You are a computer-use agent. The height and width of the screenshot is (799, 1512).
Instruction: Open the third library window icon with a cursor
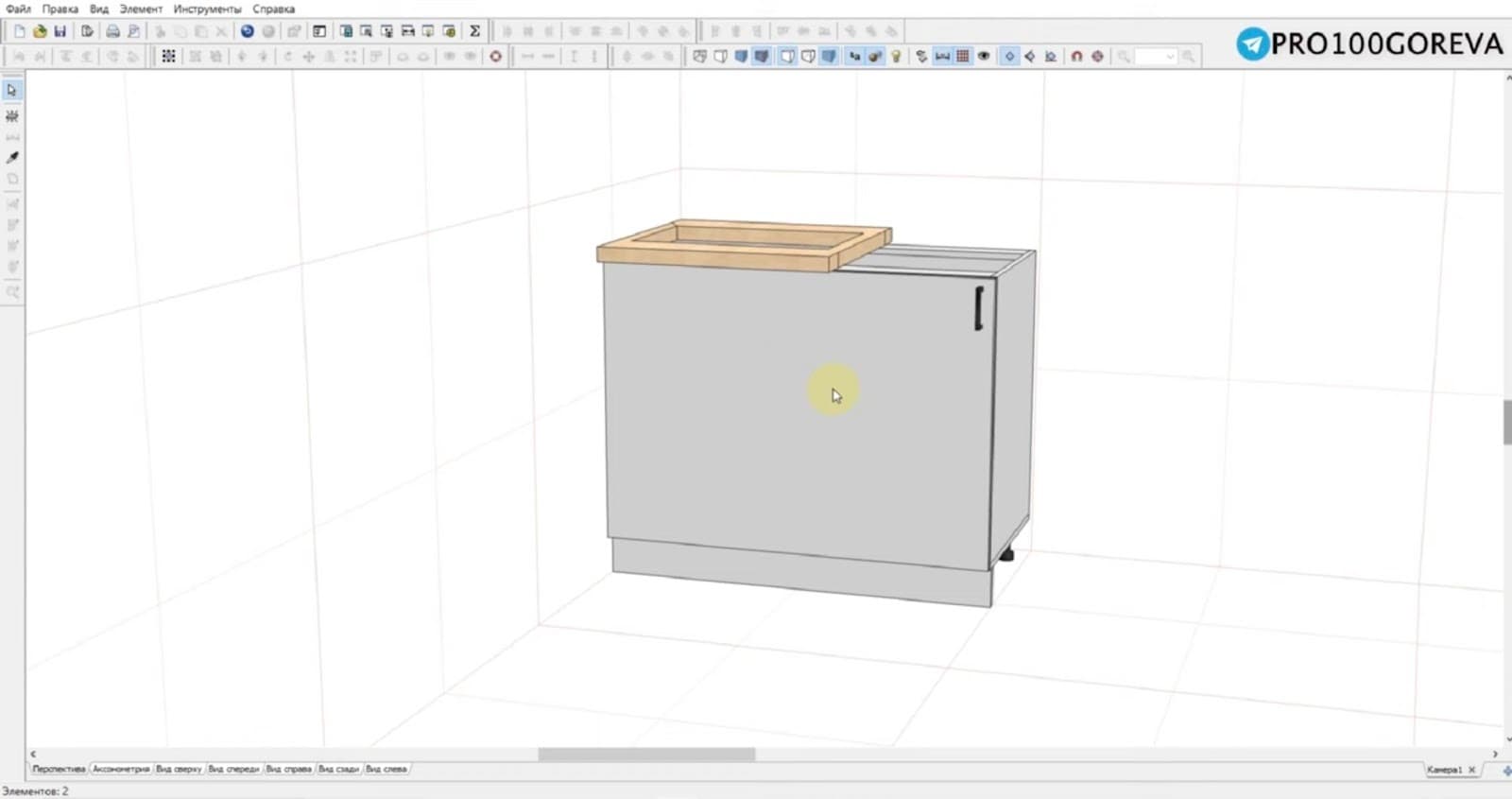coord(387,31)
